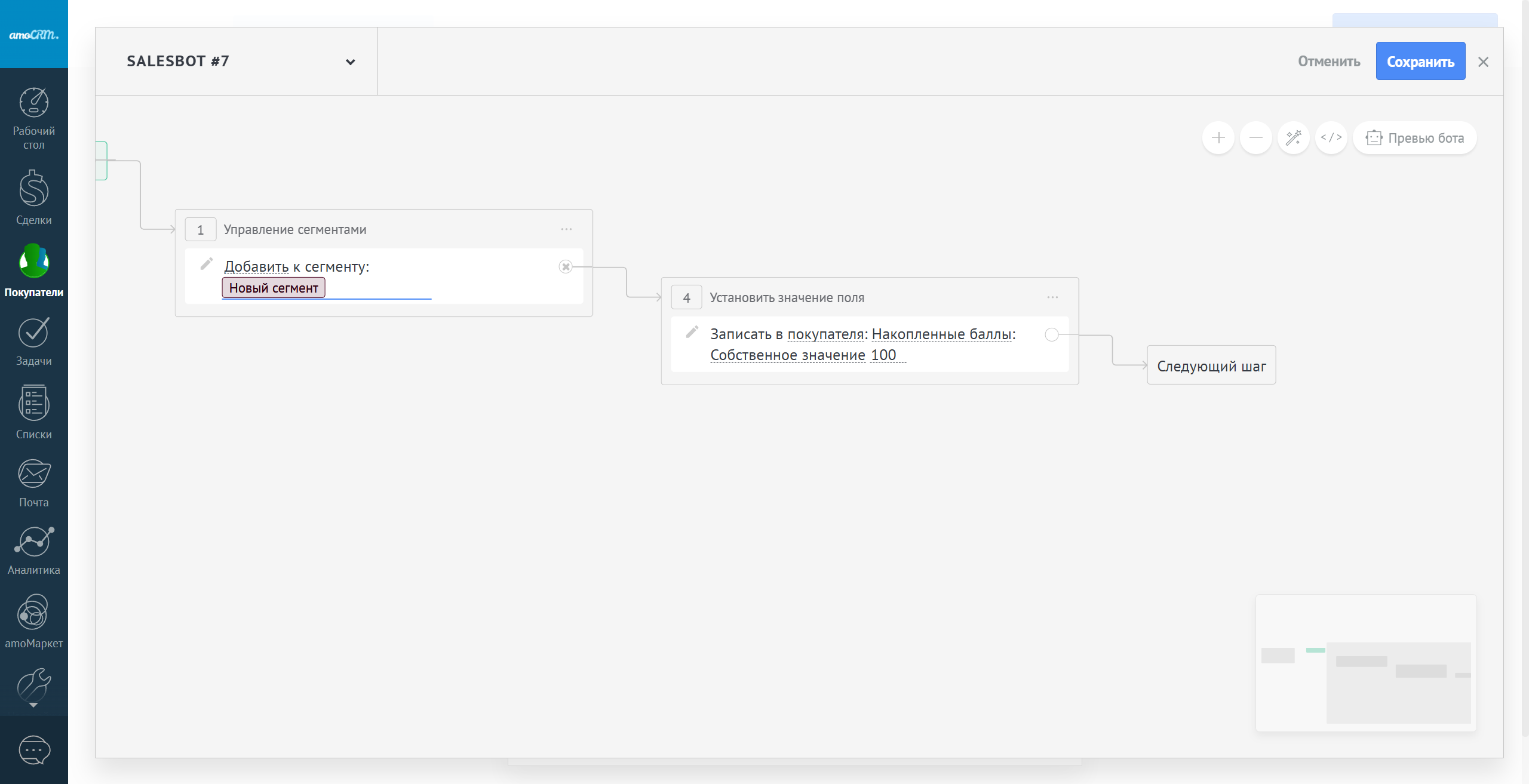This screenshot has height=784, width=1529.
Task: Open Сделки in the sidebar
Action: (33, 198)
